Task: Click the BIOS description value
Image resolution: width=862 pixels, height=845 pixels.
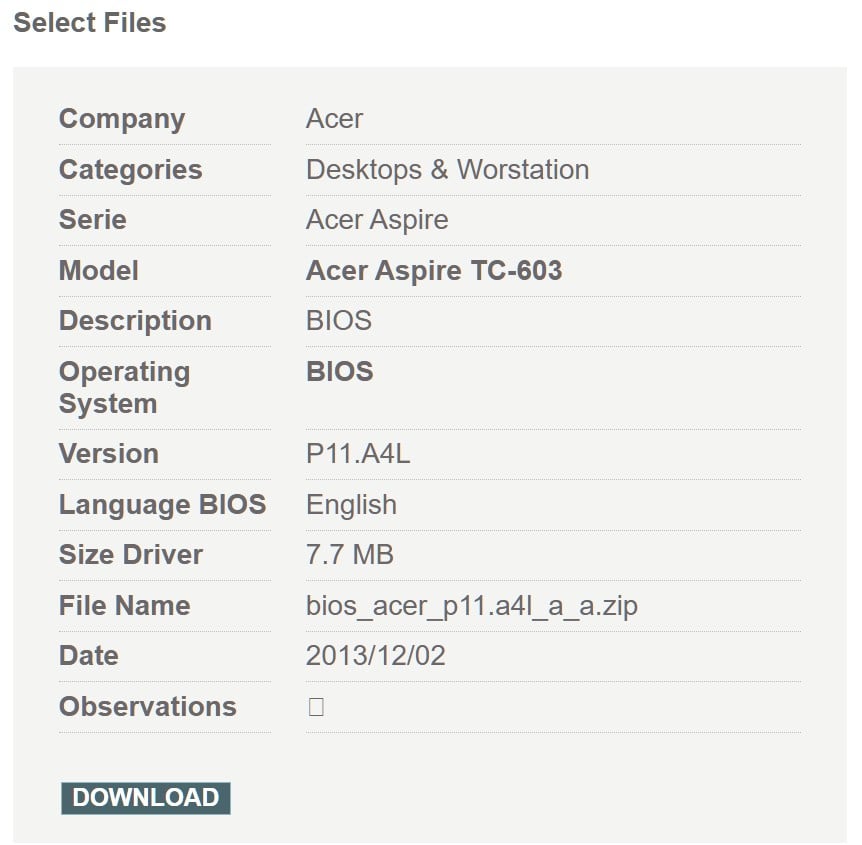Action: coord(339,321)
